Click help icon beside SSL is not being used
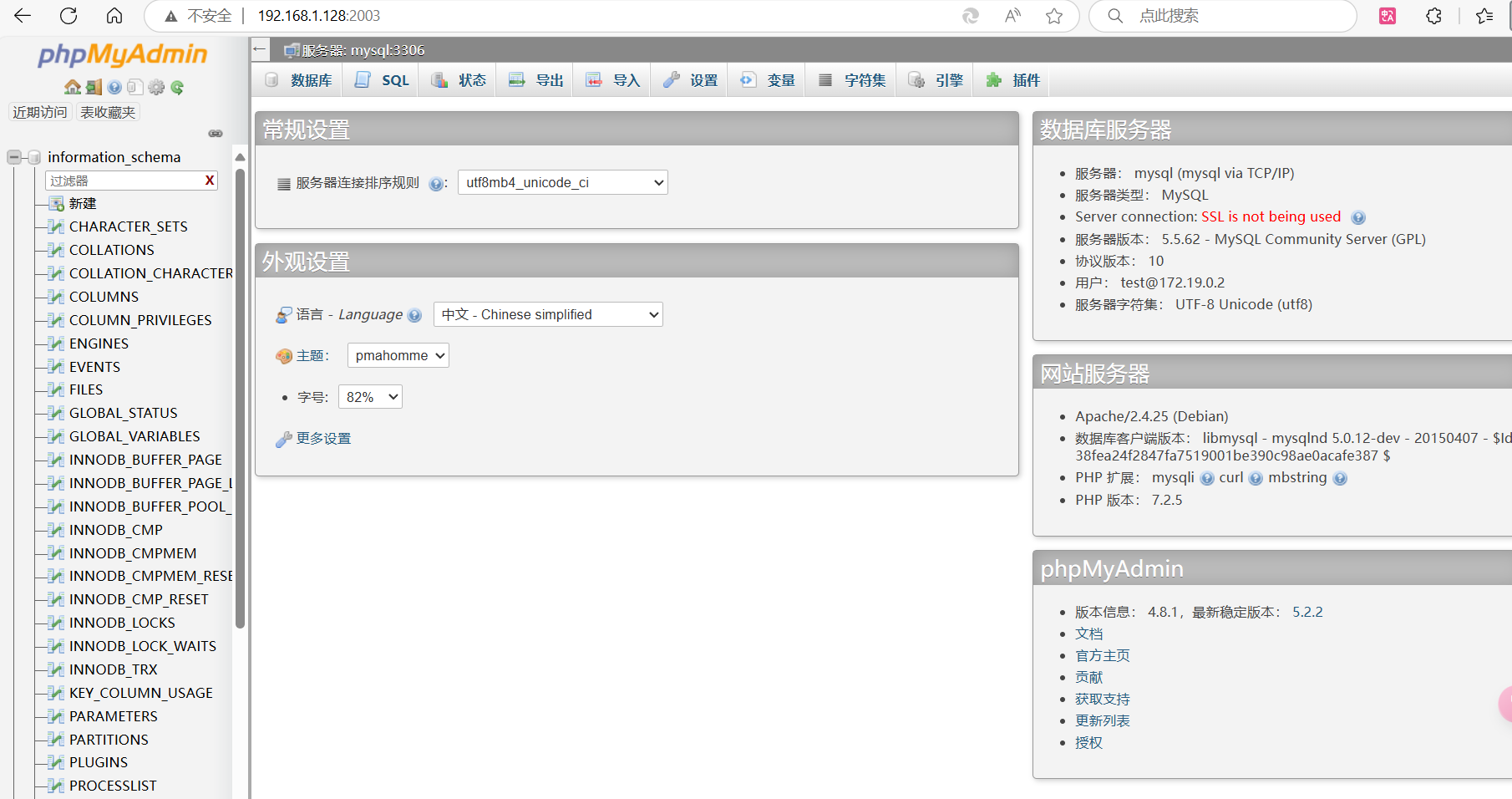The image size is (1512, 799). [x=1358, y=217]
